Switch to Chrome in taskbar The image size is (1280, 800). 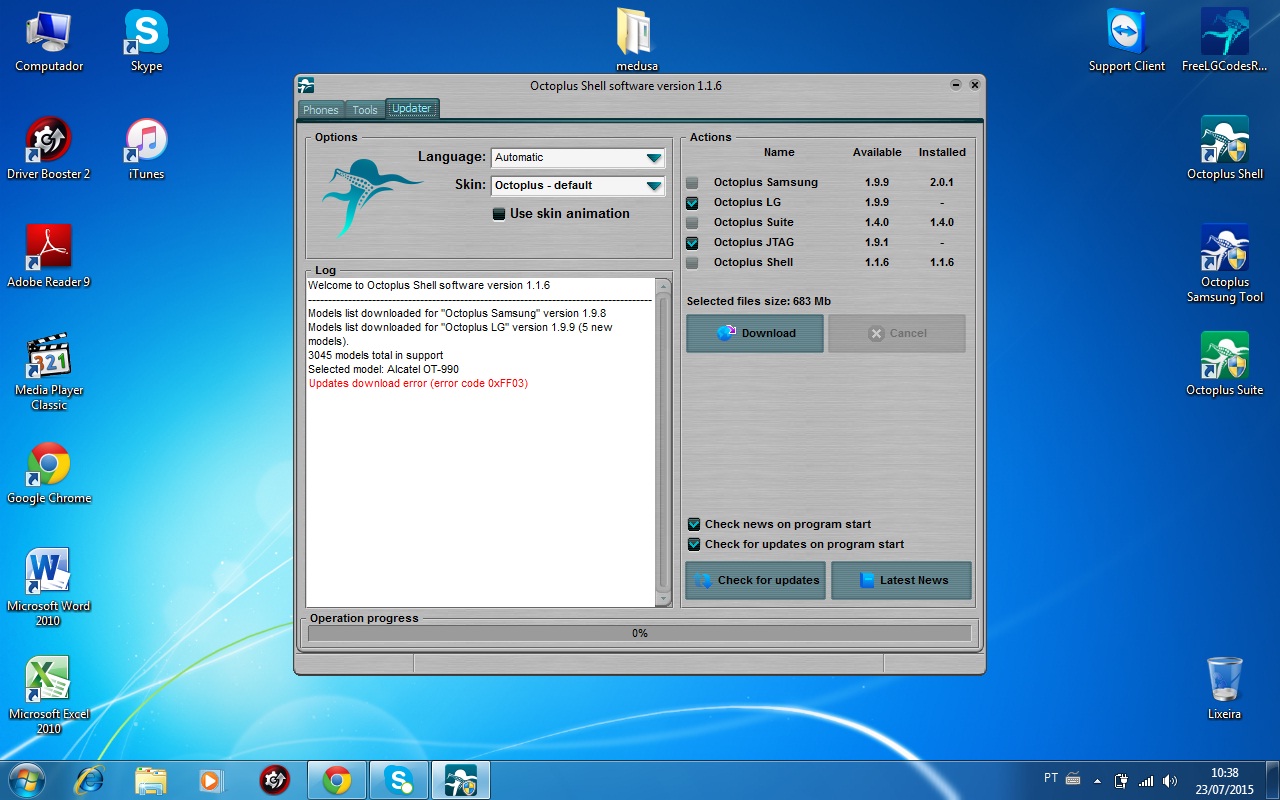click(x=337, y=780)
